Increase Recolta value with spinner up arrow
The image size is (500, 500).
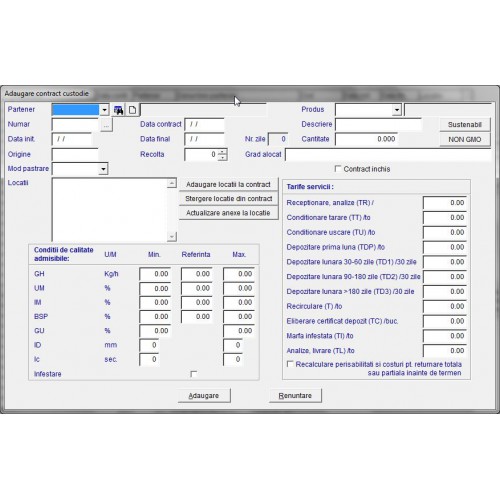(x=222, y=152)
